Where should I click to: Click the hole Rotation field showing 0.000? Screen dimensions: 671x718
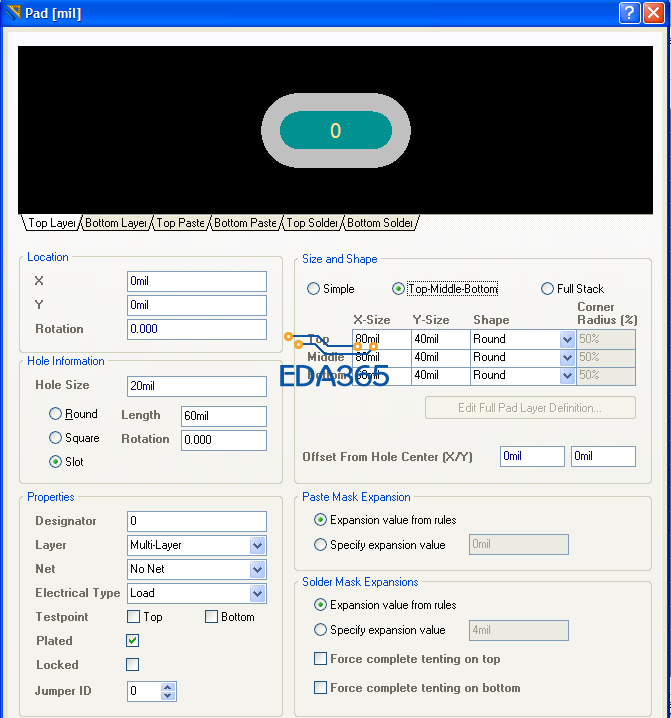tap(224, 440)
